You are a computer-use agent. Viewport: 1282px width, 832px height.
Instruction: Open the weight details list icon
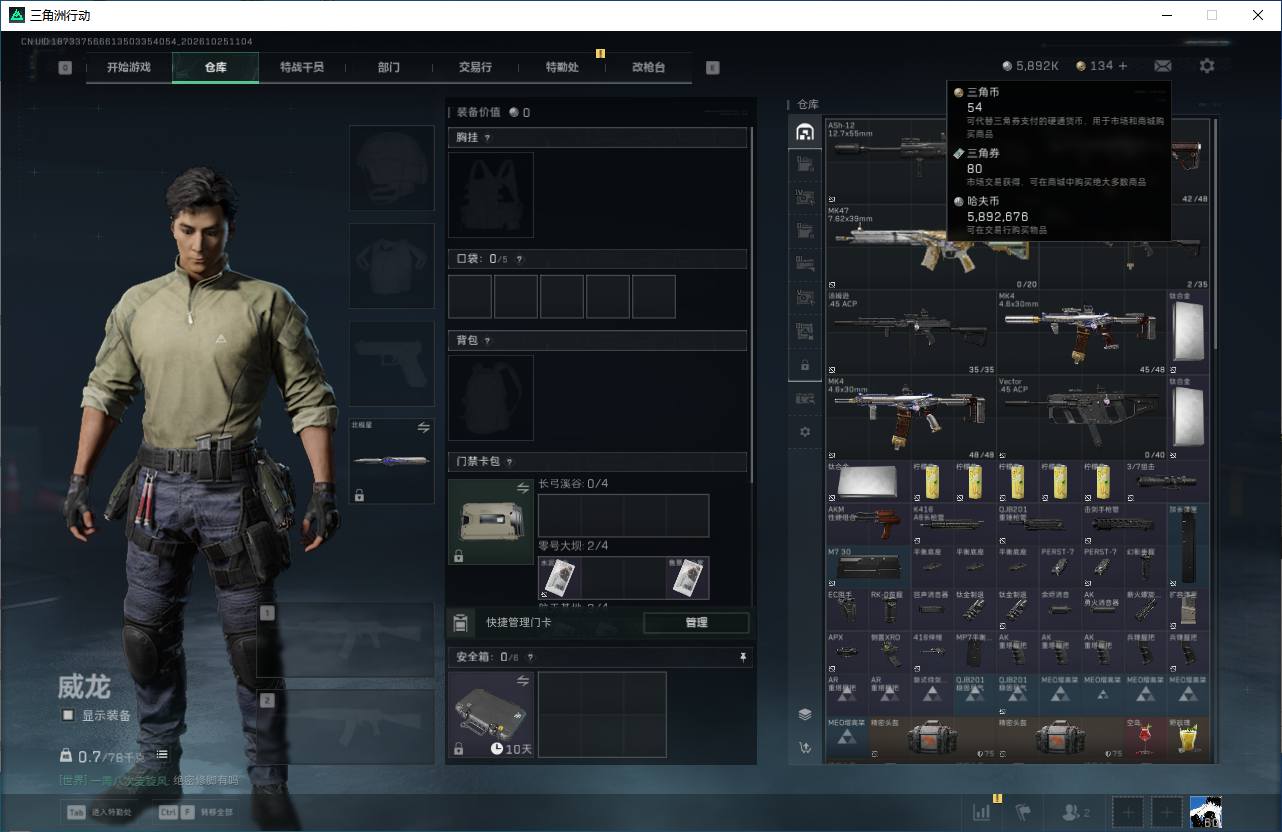162,754
